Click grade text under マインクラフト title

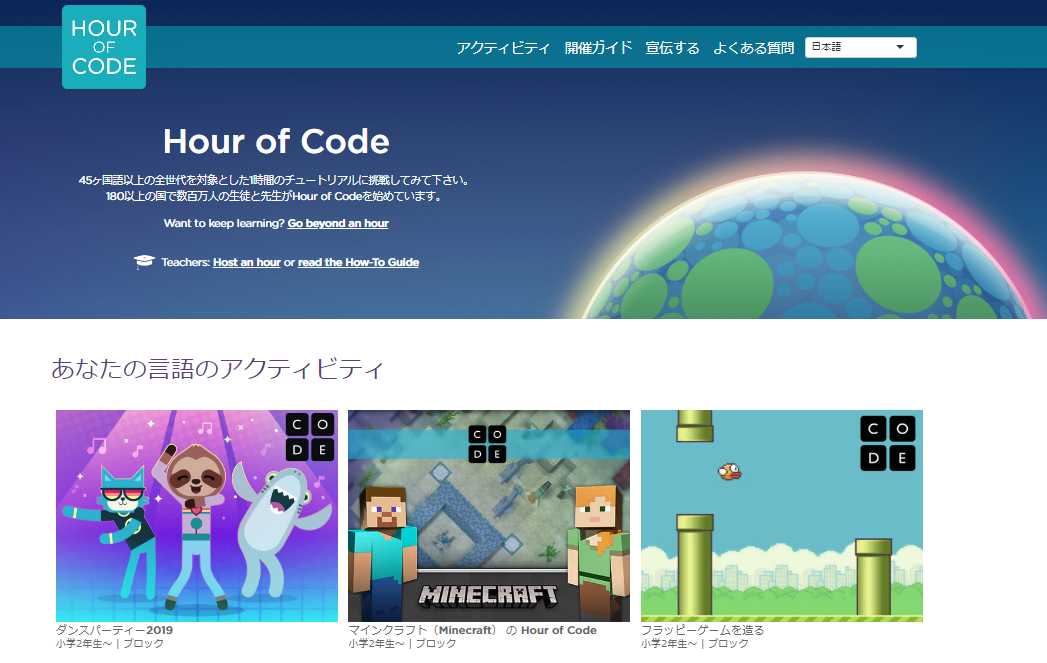coord(403,644)
